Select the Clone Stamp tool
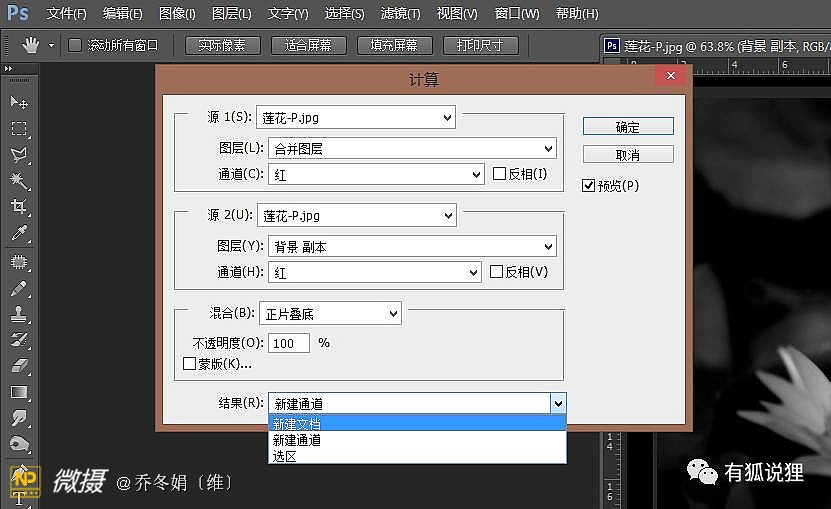 19,313
